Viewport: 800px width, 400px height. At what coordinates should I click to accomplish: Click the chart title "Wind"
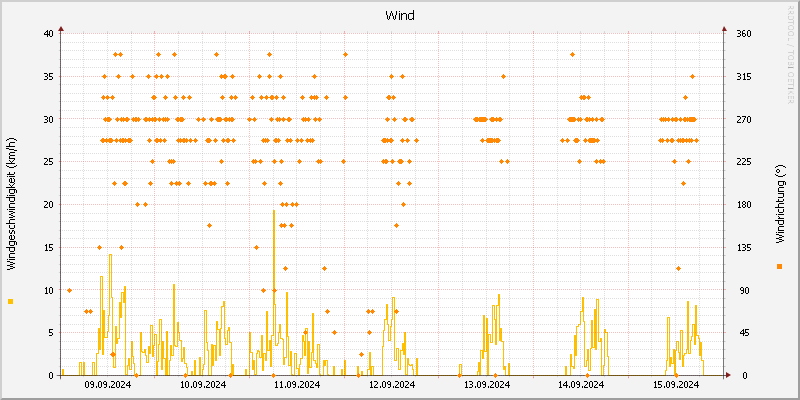(x=399, y=16)
